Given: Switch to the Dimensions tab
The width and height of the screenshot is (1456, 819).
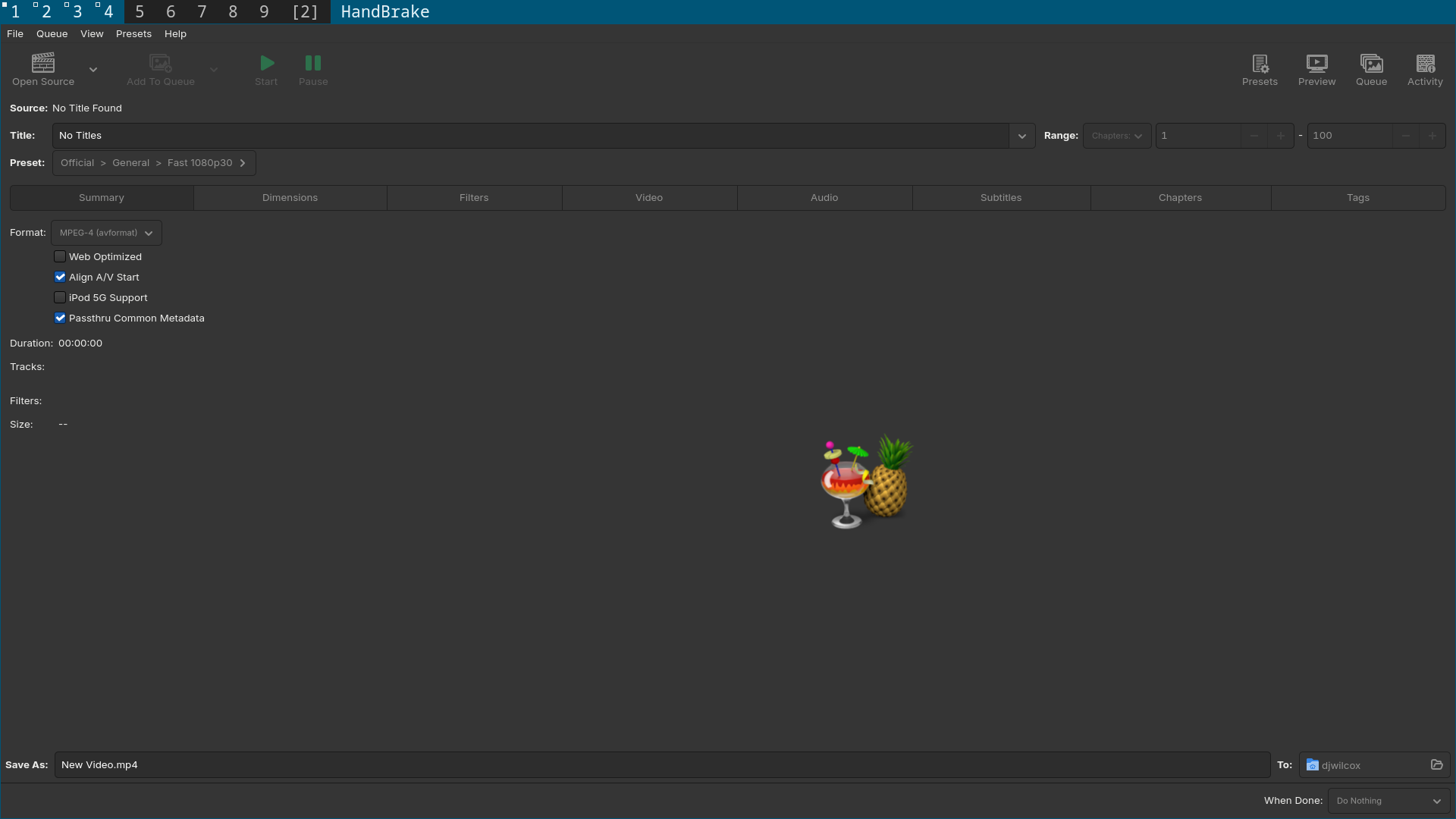Looking at the screenshot, I should point(290,198).
